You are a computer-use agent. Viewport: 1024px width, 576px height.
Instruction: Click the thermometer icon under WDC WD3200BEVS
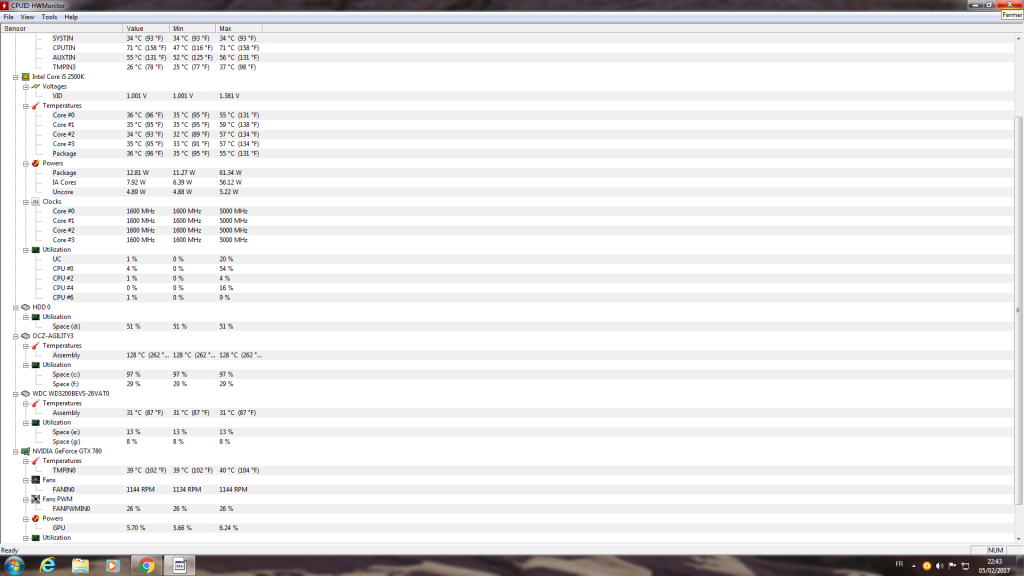[x=36, y=404]
